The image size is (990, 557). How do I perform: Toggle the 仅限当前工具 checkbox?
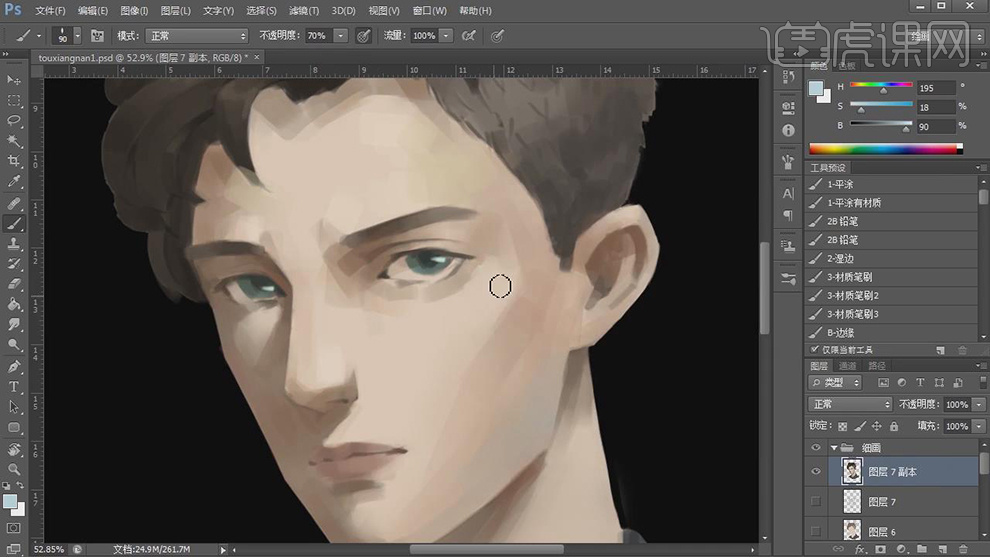pyautogui.click(x=814, y=350)
